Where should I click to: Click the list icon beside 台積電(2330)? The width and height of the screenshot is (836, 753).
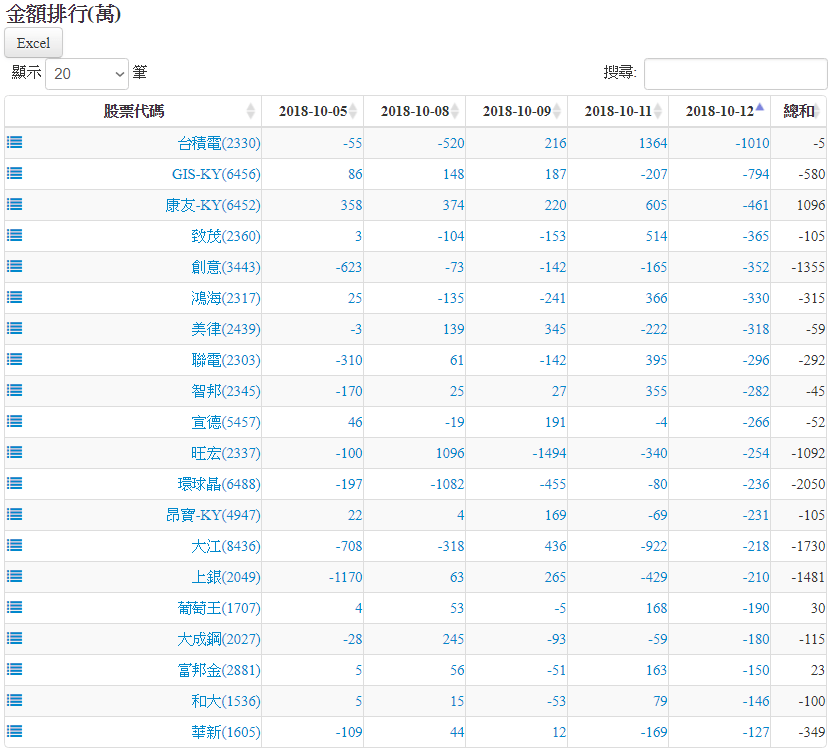(x=15, y=142)
